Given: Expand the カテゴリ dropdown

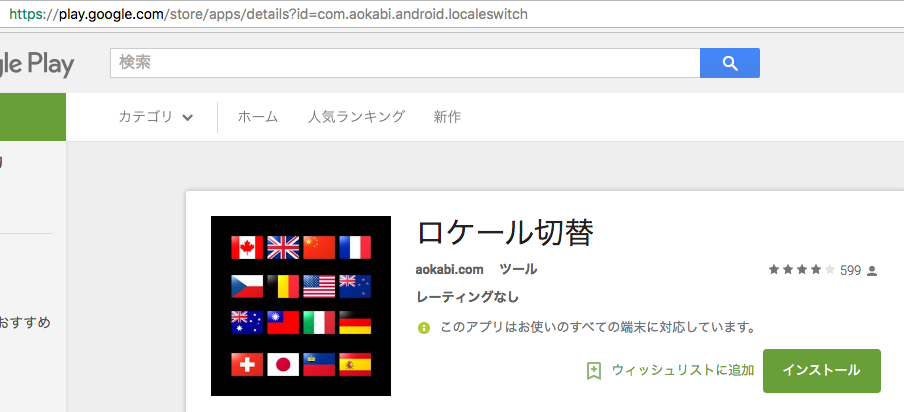Looking at the screenshot, I should tap(156, 117).
